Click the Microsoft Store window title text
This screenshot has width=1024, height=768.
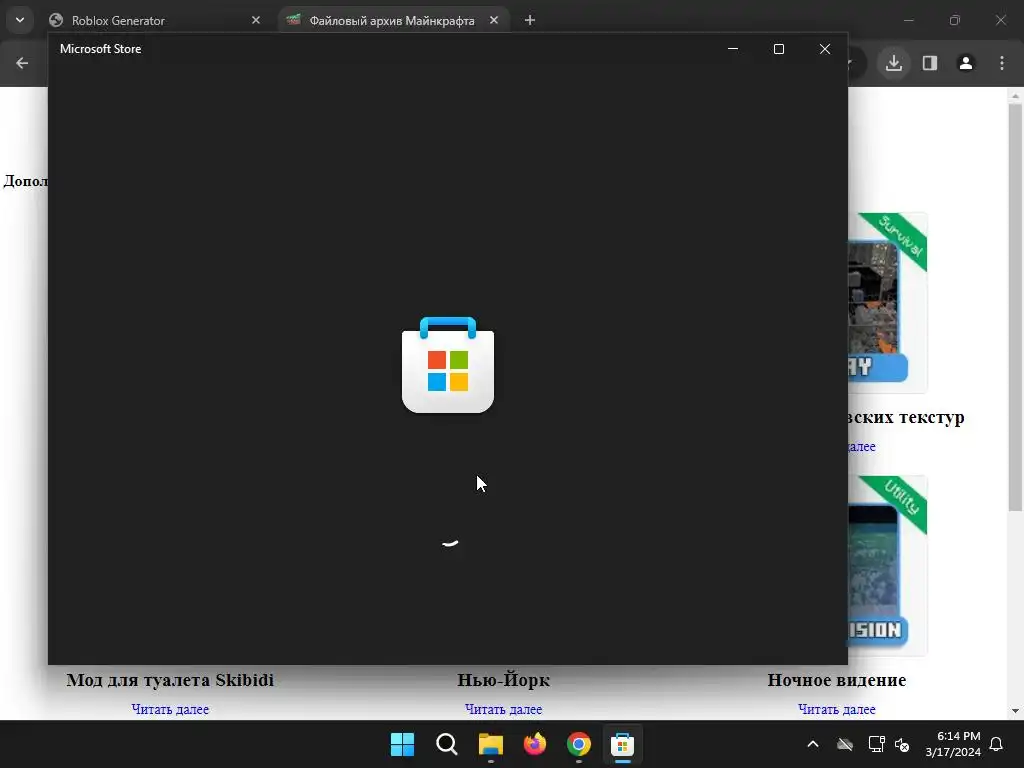click(101, 49)
